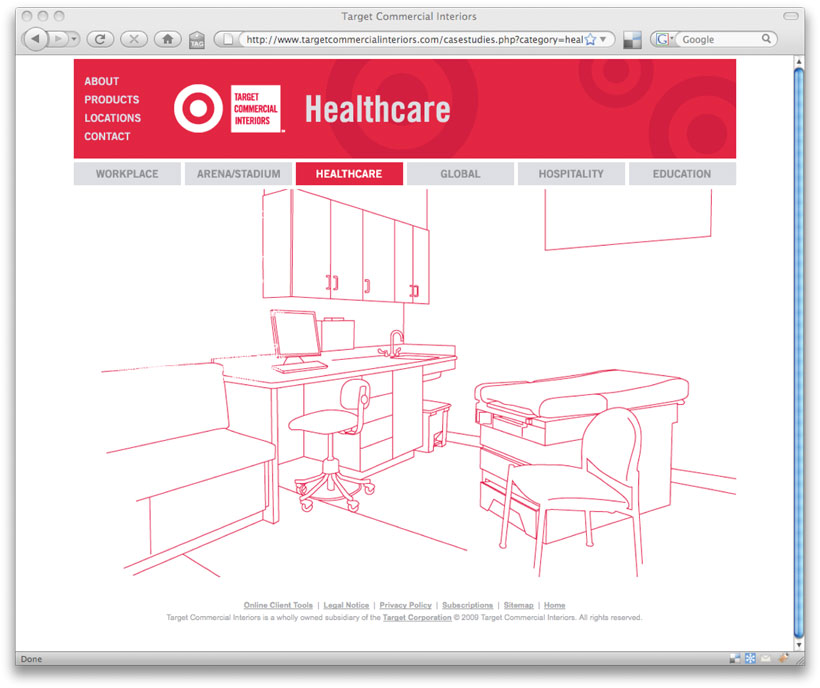Click the Healthcare page heading
Viewport: 820px width, 688px height.
tap(378, 109)
